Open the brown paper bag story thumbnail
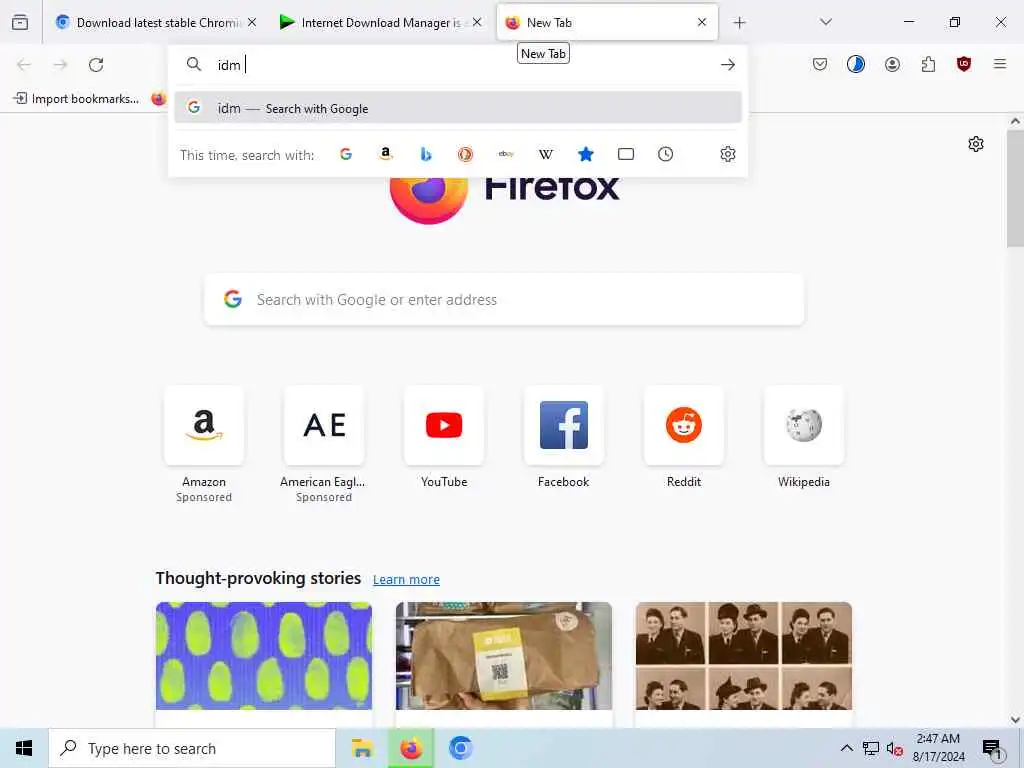Image resolution: width=1024 pixels, height=768 pixels. 504,656
